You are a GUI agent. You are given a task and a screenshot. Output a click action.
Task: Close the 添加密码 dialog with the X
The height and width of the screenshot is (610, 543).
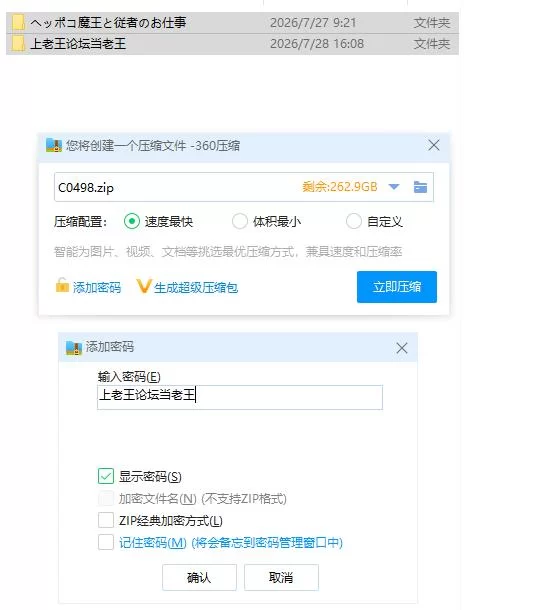click(x=402, y=348)
